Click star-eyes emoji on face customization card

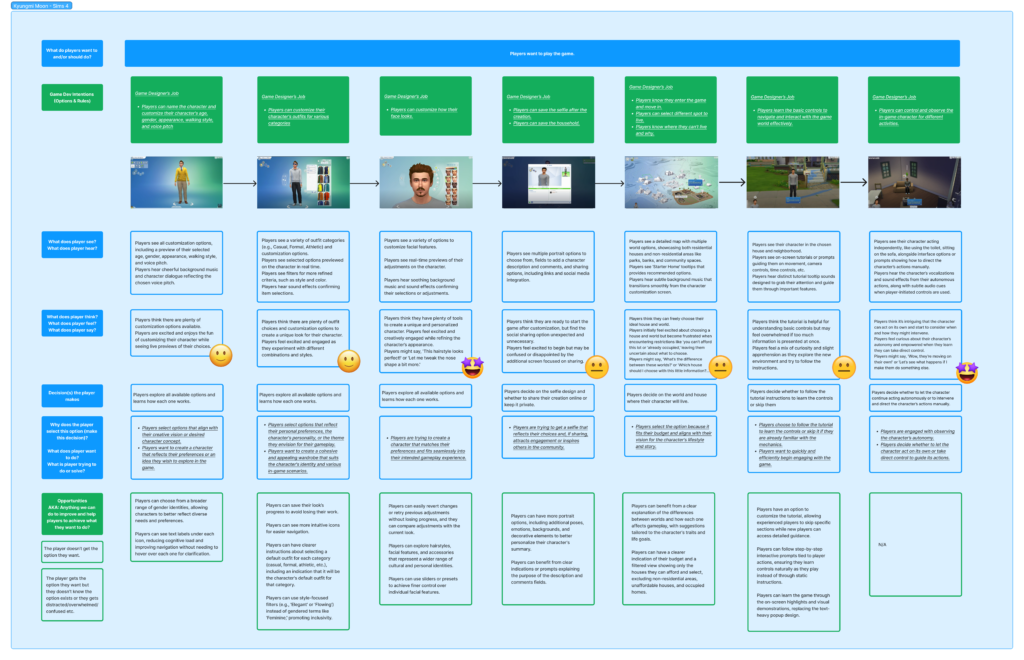[x=472, y=367]
